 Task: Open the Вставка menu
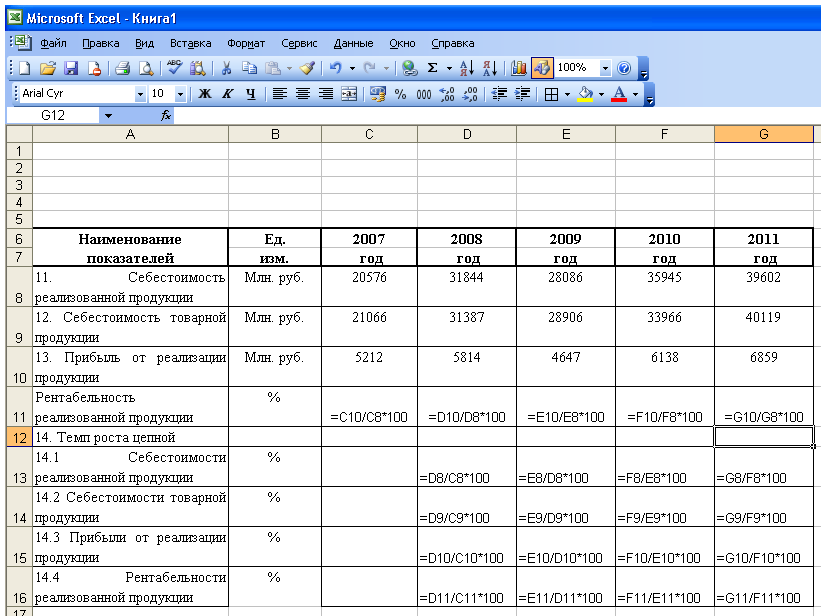click(191, 43)
